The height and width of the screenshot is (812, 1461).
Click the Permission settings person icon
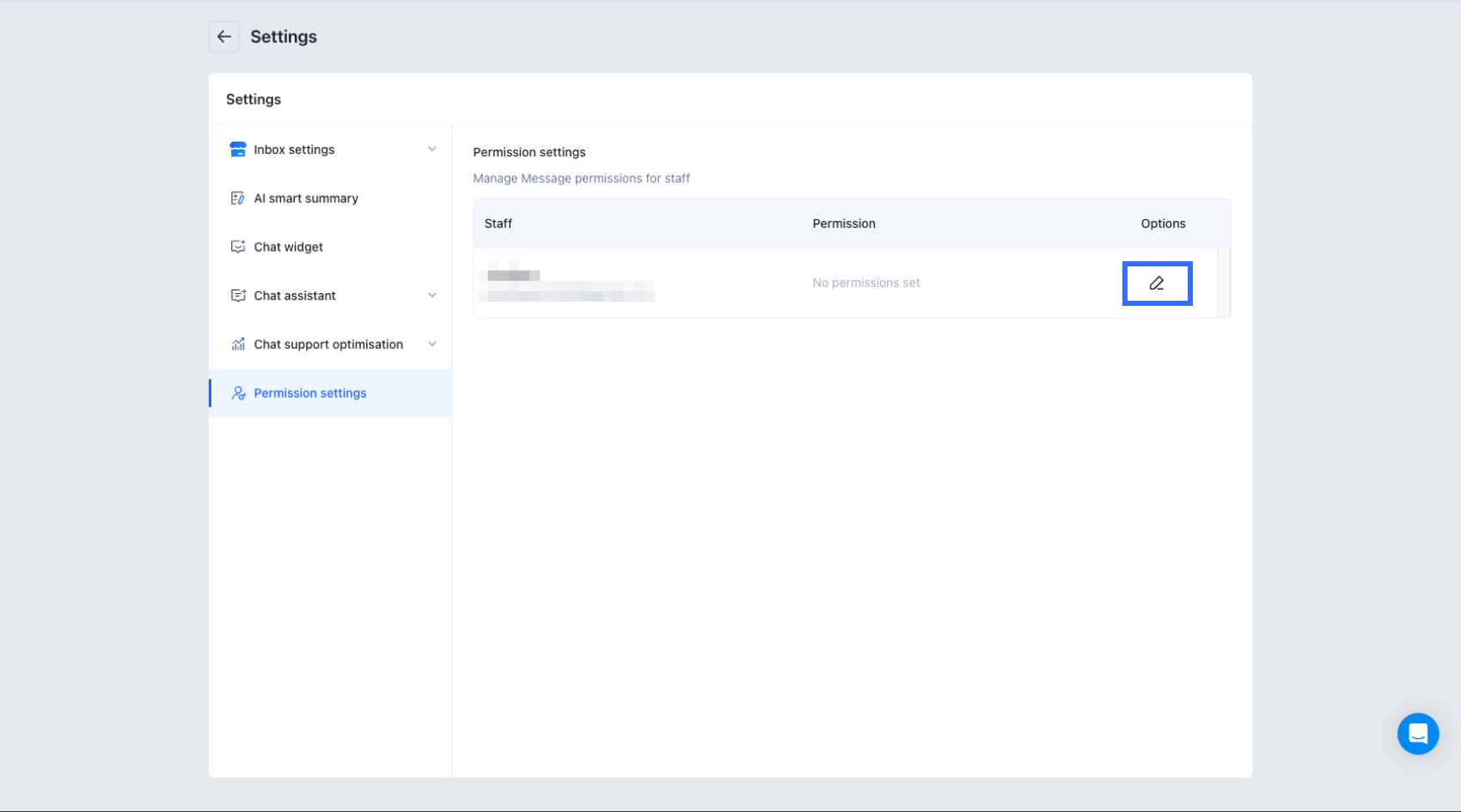pyautogui.click(x=238, y=394)
